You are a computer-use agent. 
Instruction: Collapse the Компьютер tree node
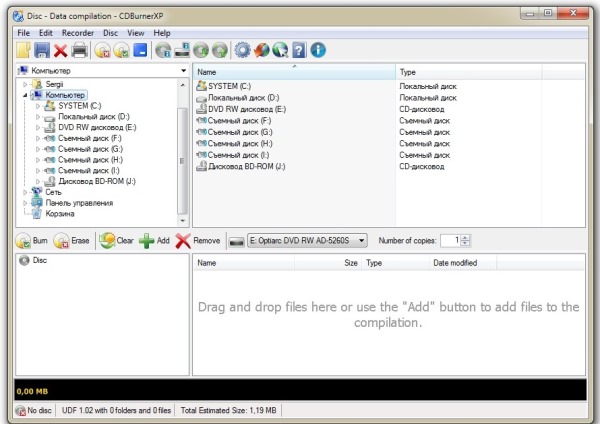coord(25,95)
